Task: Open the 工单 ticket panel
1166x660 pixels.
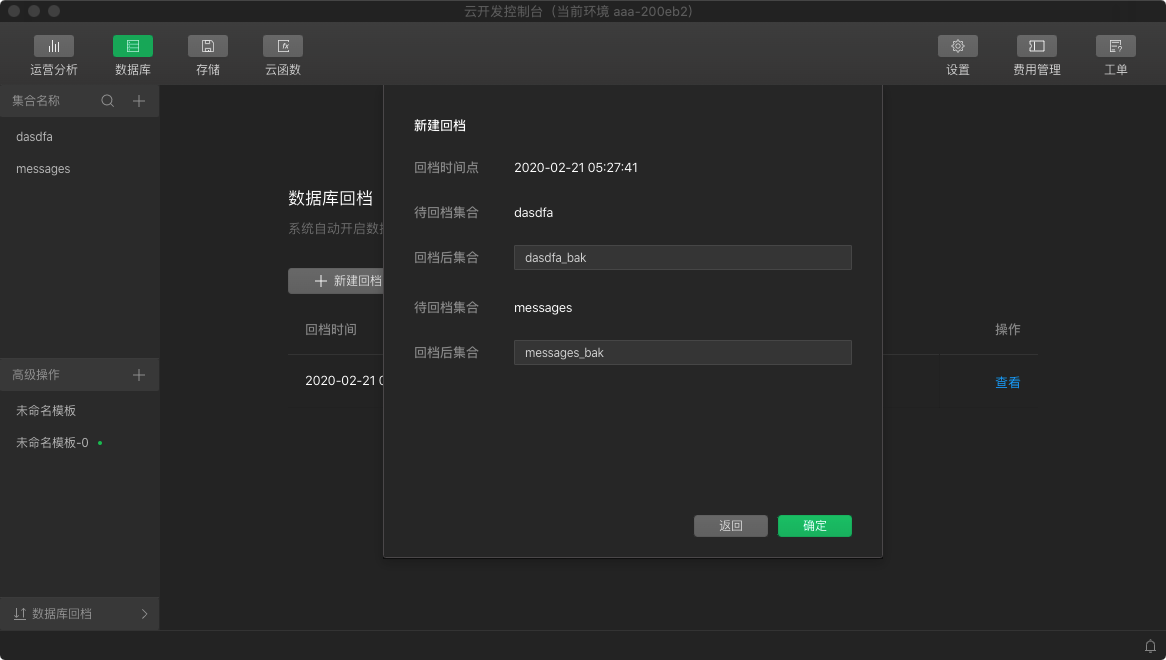Action: pos(1115,55)
